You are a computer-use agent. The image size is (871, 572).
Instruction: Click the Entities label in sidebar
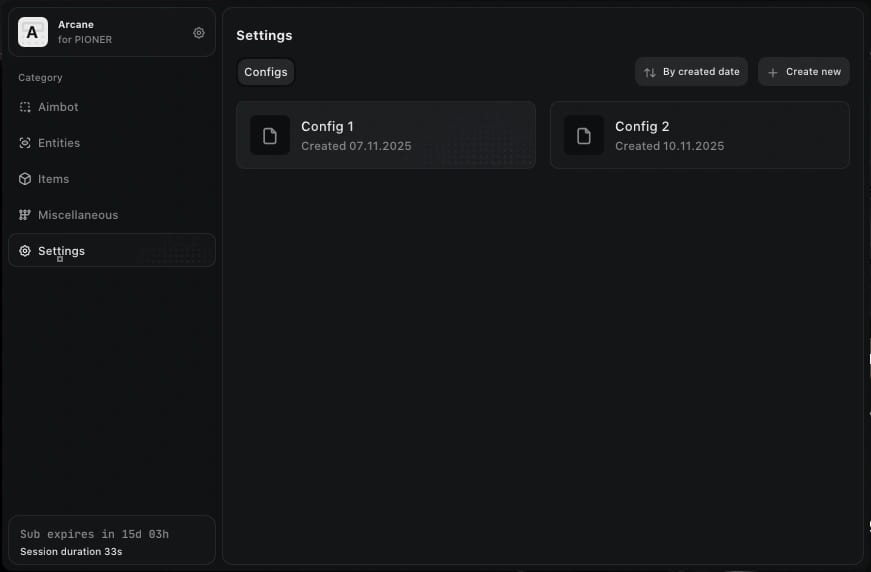click(59, 143)
